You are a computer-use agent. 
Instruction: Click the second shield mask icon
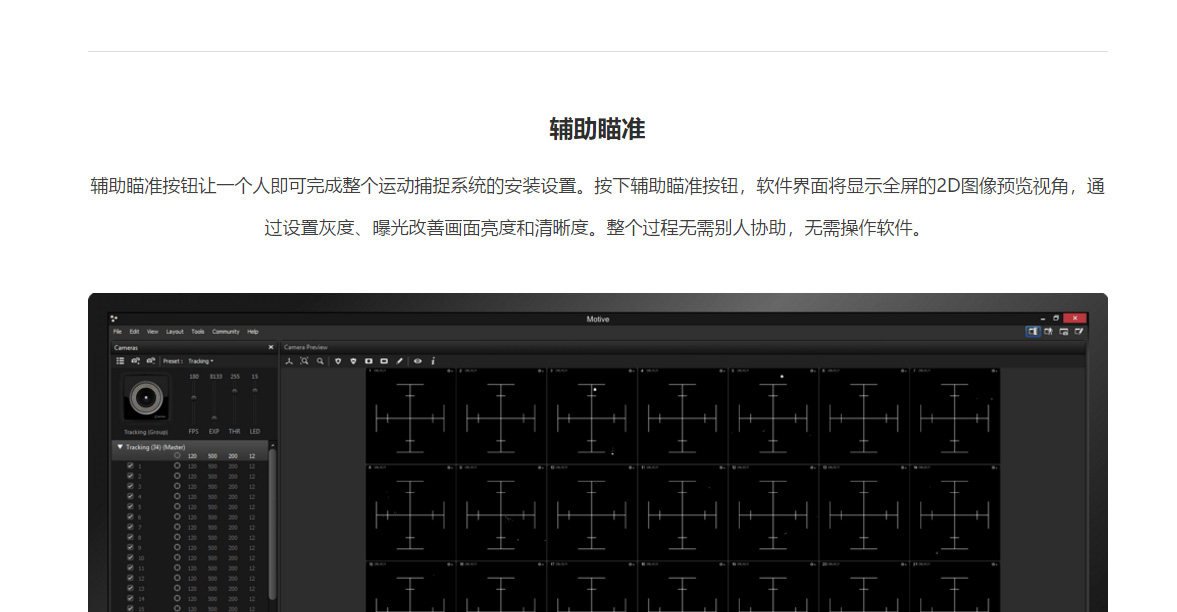point(354,361)
